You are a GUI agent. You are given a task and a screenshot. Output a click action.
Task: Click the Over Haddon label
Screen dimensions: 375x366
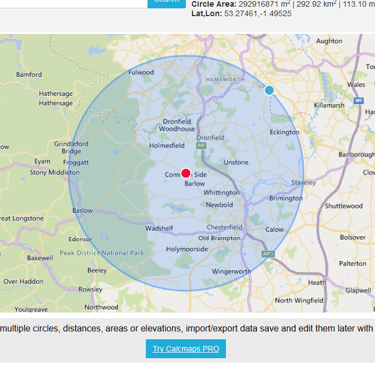(23, 281)
